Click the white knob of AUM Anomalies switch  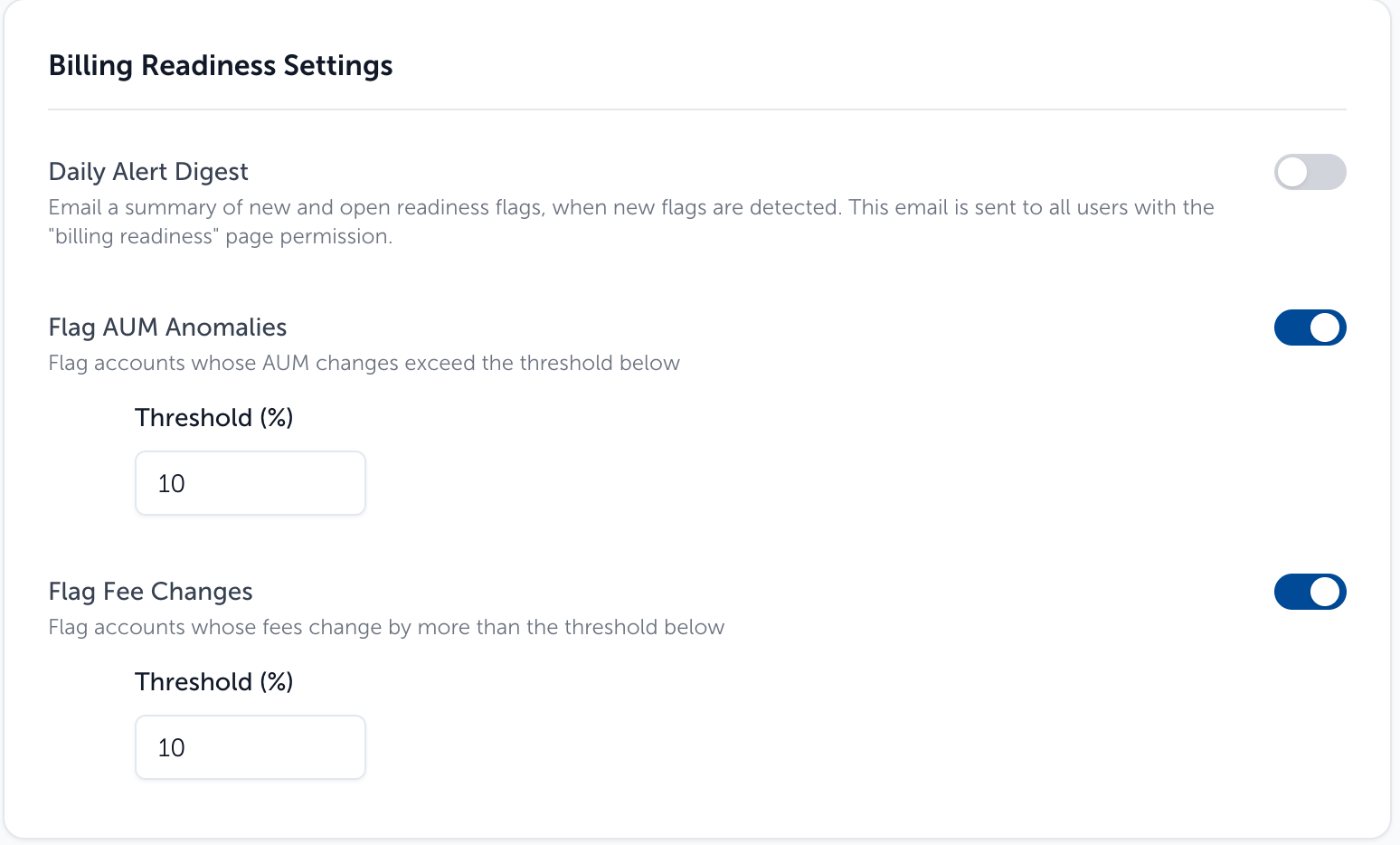pos(1325,328)
